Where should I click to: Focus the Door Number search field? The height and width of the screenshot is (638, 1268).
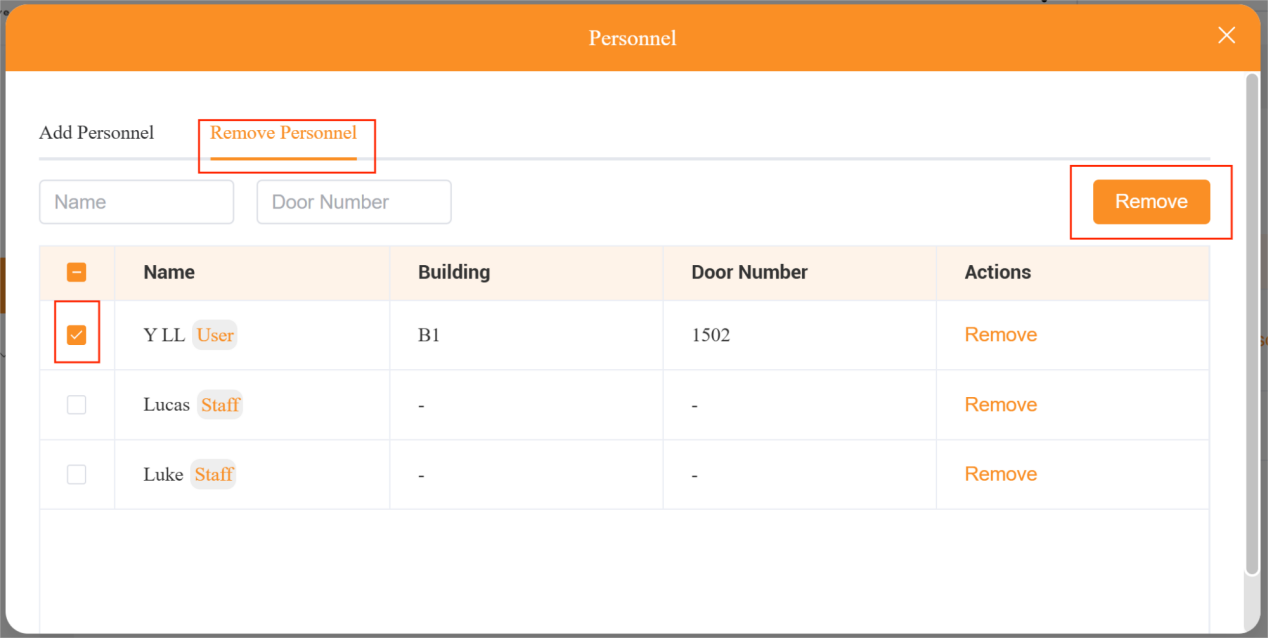pos(354,202)
